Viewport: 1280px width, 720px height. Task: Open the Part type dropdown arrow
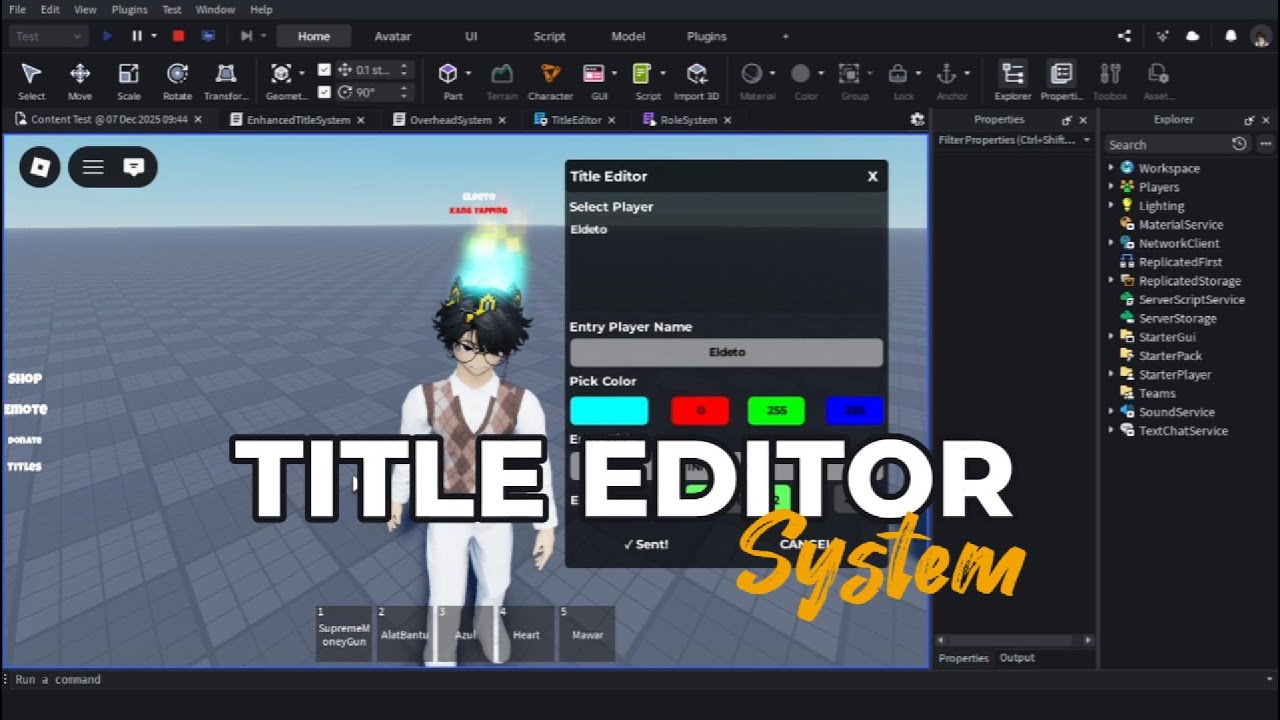click(468, 74)
